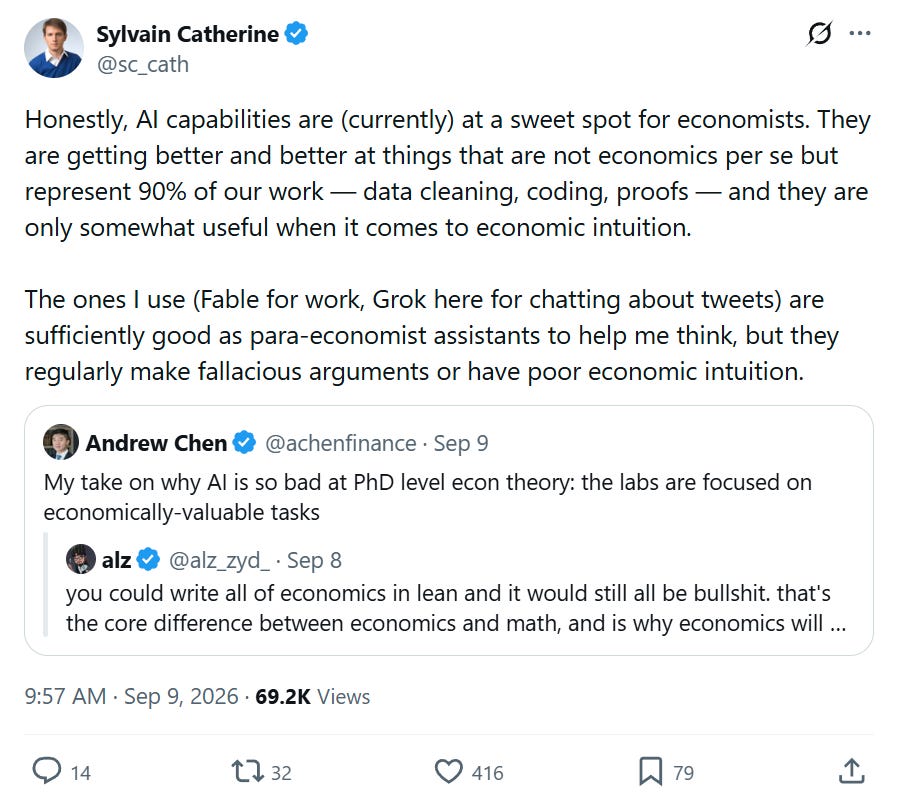This screenshot has height=800, width=898.
Task: Click the Grok icon at top right
Action: [819, 34]
